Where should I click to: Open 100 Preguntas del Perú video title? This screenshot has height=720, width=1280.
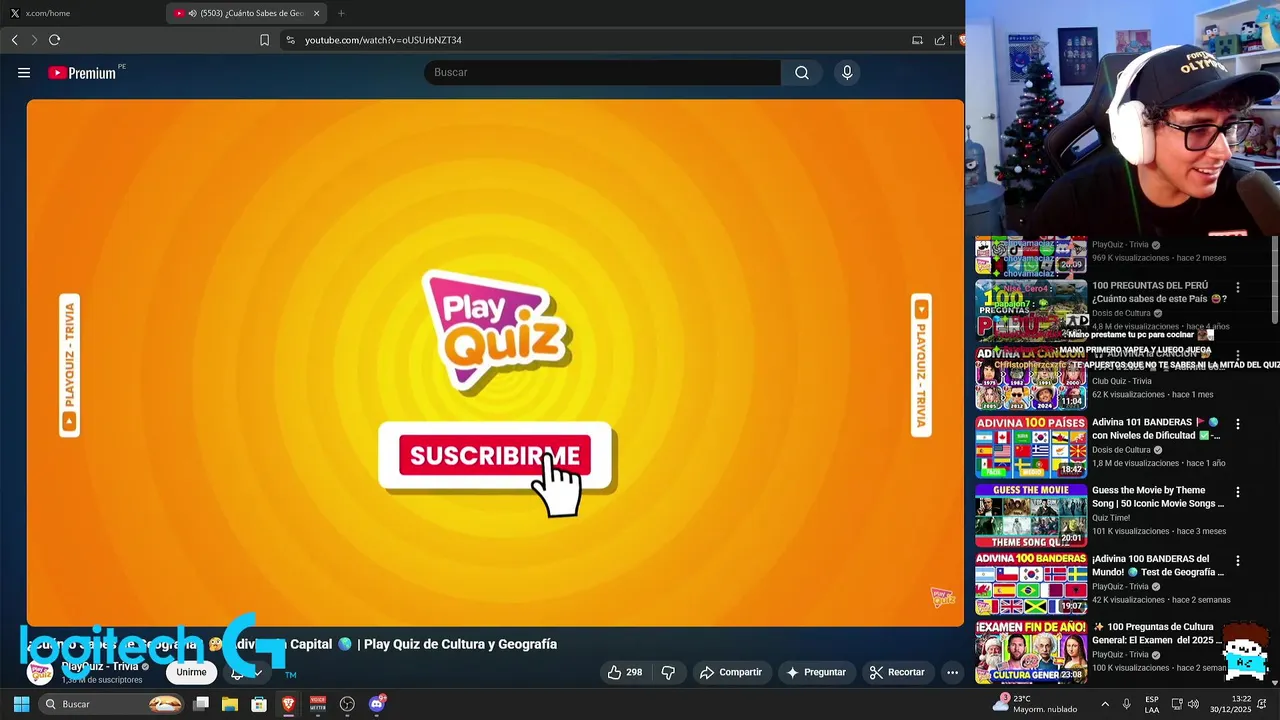click(1159, 292)
